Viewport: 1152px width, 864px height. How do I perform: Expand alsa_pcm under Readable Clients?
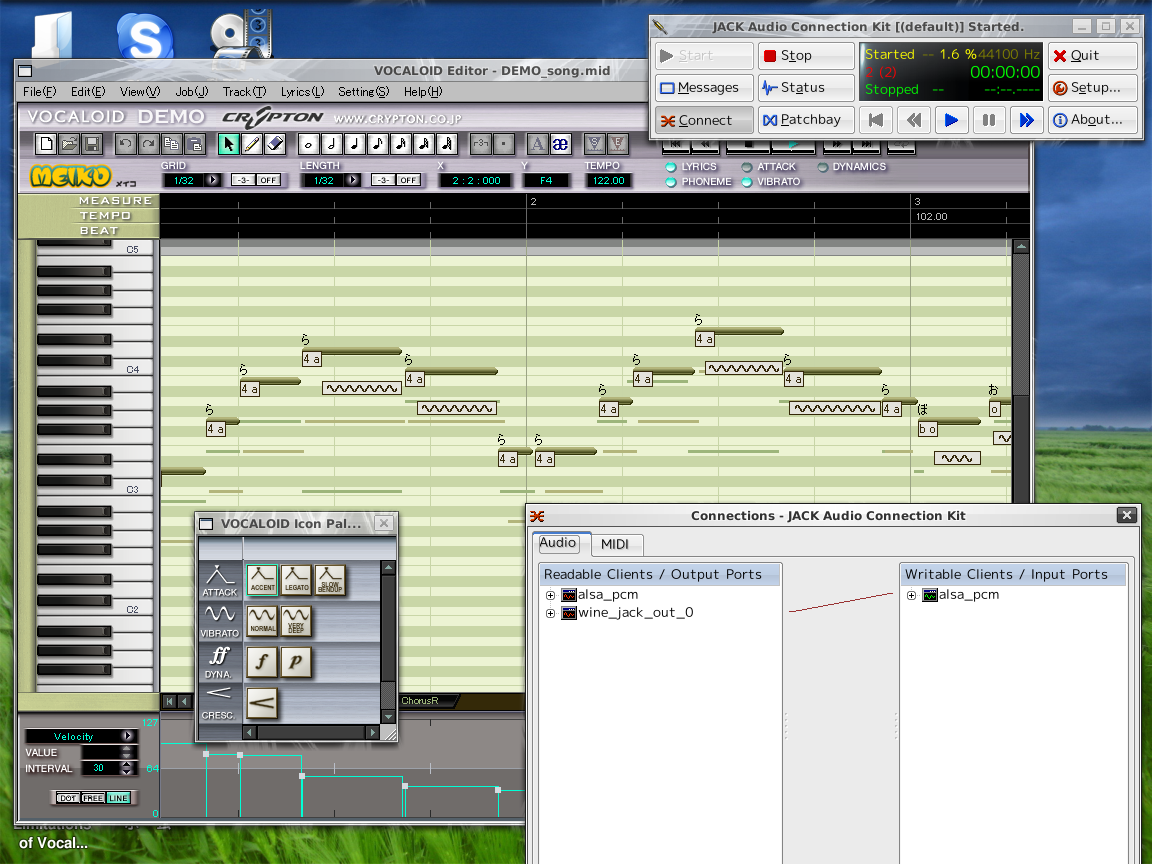pyautogui.click(x=550, y=595)
